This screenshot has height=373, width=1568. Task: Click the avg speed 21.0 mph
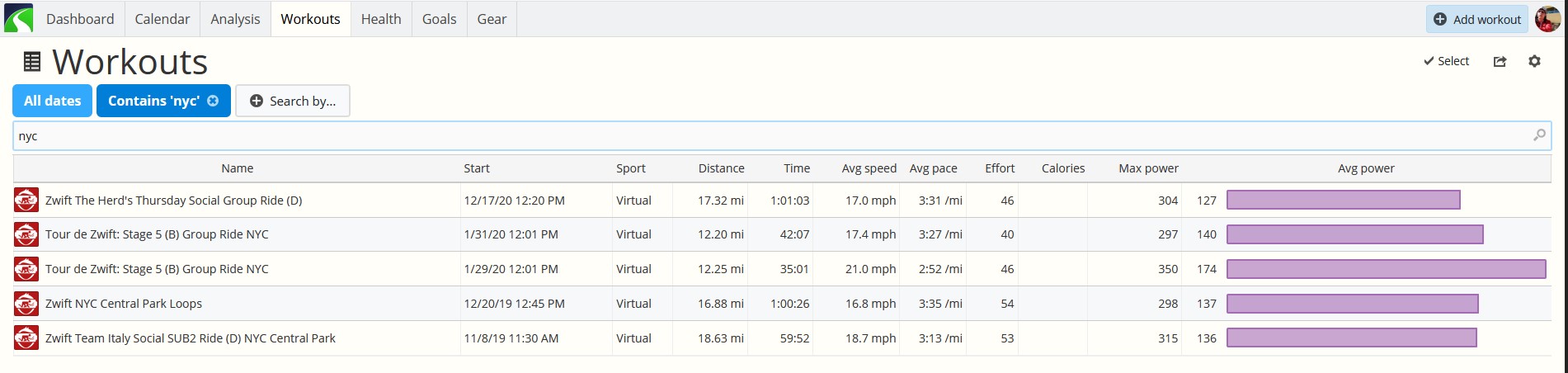coord(870,269)
